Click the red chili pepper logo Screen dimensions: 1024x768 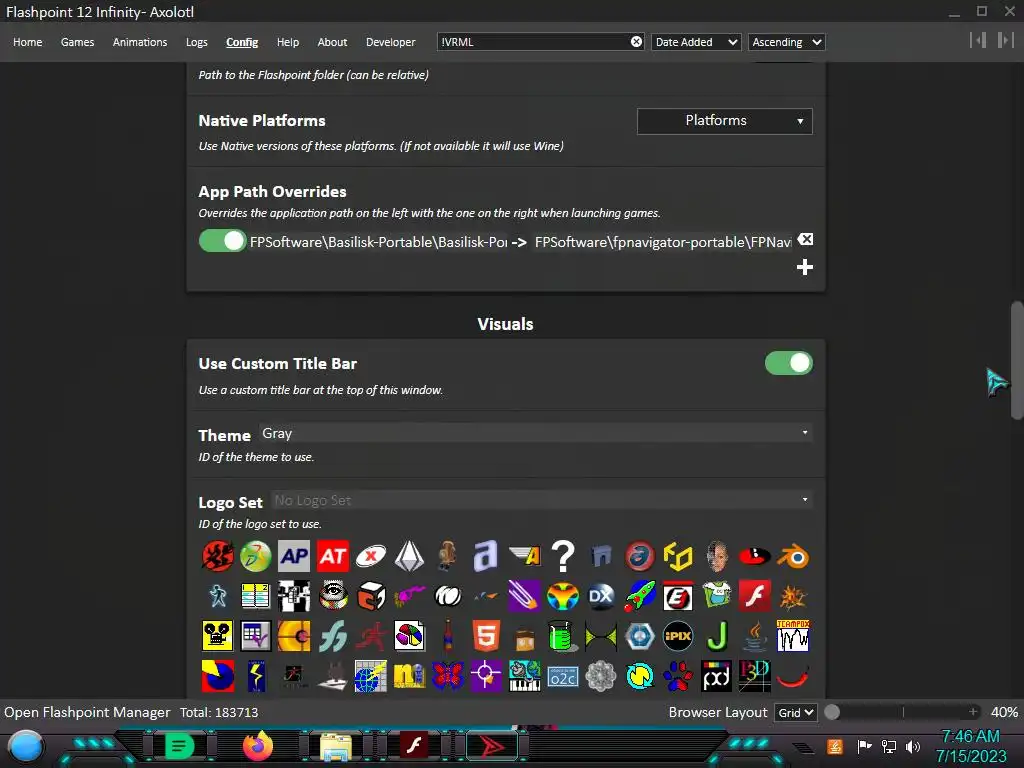(x=793, y=676)
